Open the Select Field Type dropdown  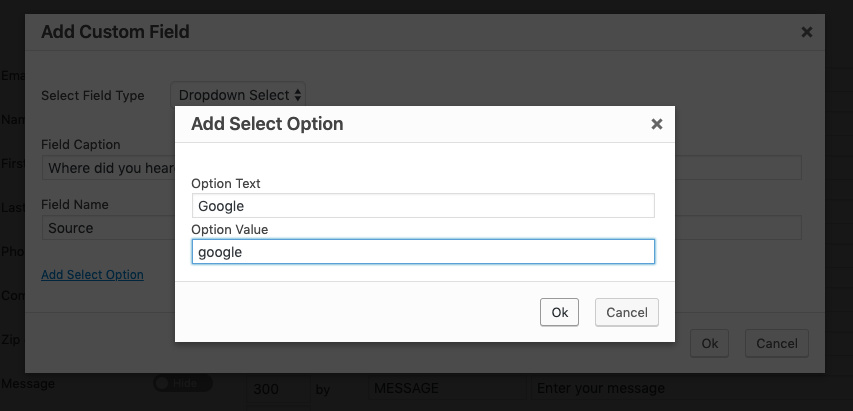click(239, 95)
